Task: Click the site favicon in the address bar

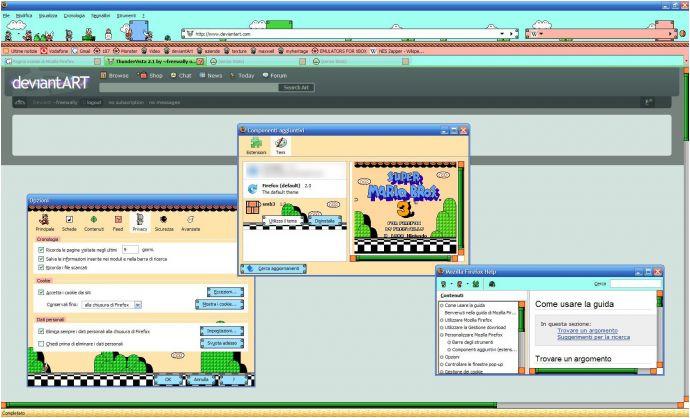Action: [x=190, y=33]
